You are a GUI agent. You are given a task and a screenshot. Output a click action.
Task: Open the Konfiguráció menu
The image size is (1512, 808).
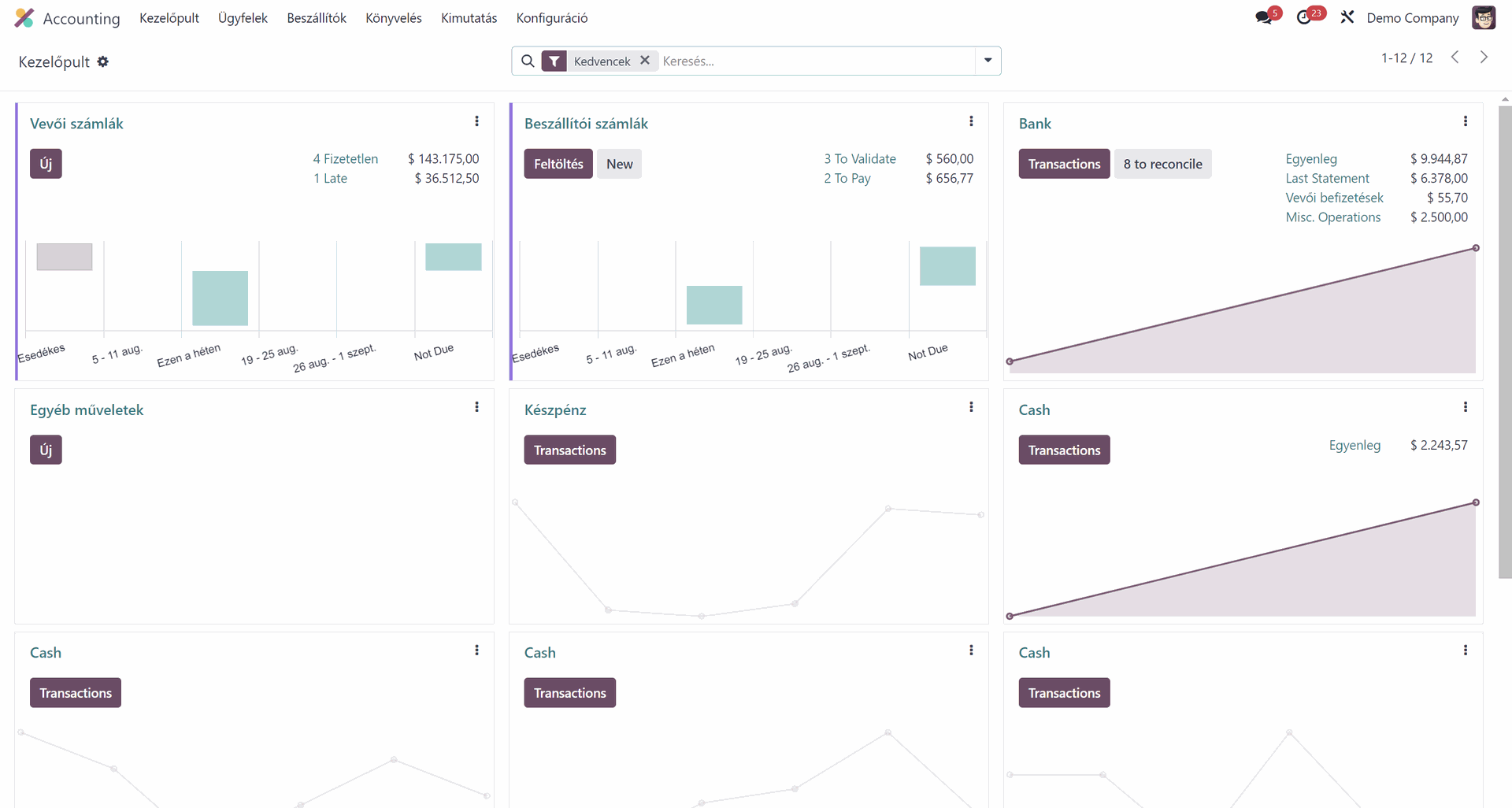click(551, 18)
